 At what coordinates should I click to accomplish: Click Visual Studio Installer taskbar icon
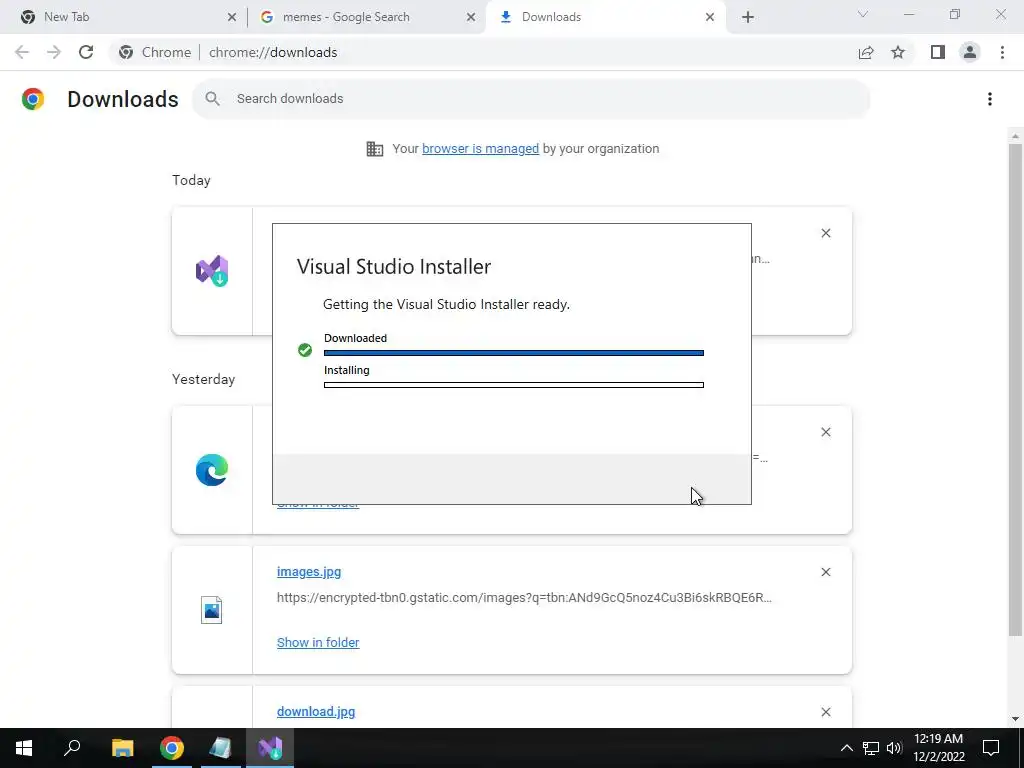pyautogui.click(x=270, y=748)
